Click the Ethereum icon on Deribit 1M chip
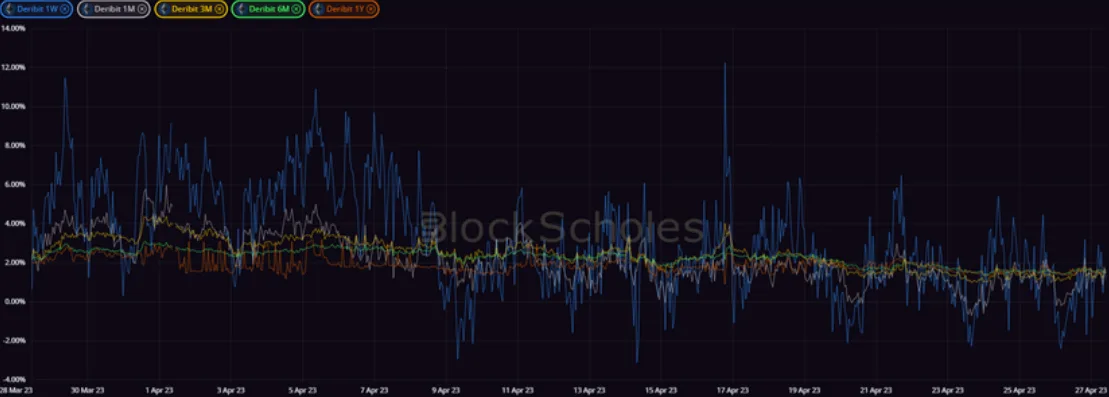Image resolution: width=1109 pixels, height=397 pixels. [x=86, y=9]
